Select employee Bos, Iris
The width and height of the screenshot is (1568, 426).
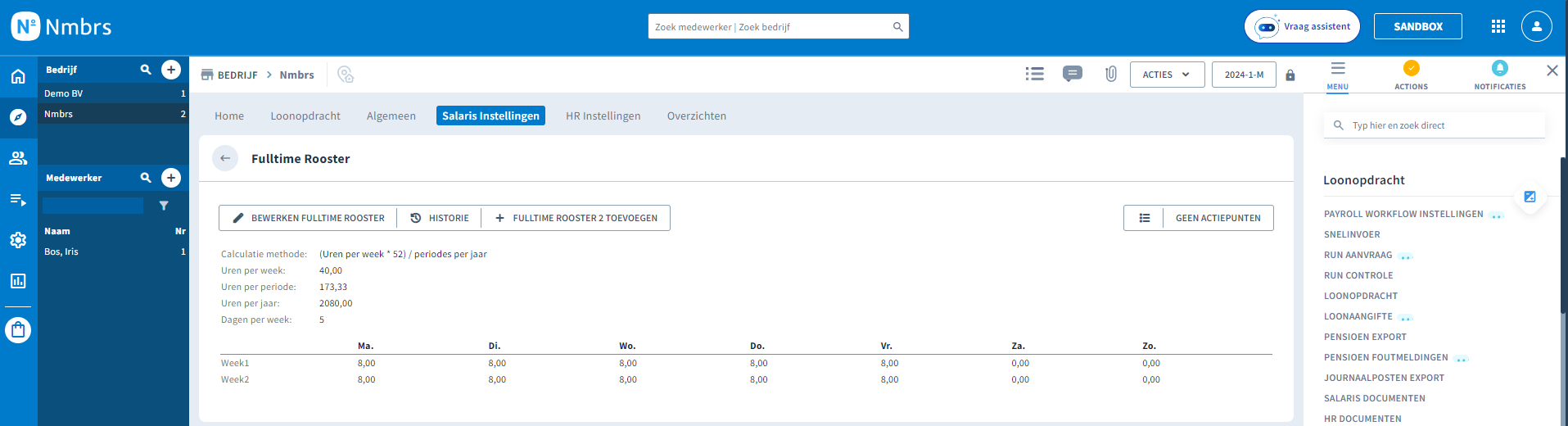point(114,252)
